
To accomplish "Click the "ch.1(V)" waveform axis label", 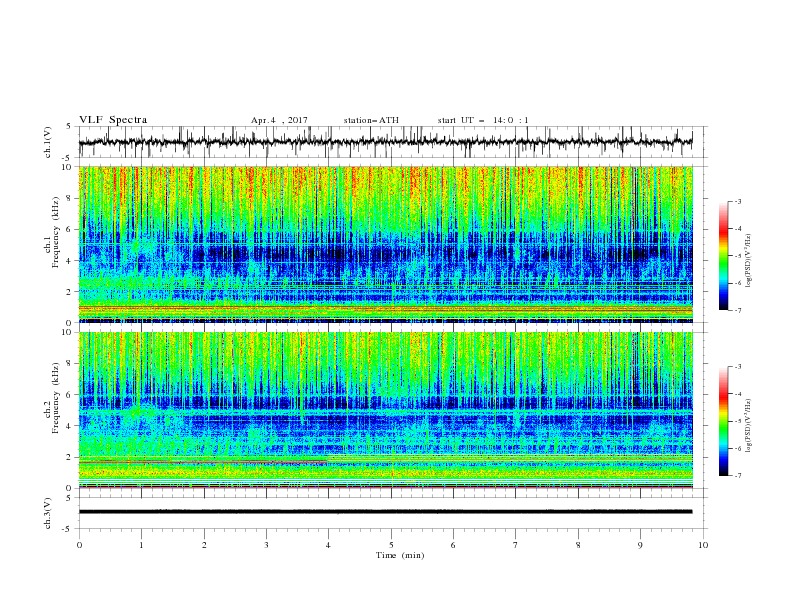I will tap(48, 142).
